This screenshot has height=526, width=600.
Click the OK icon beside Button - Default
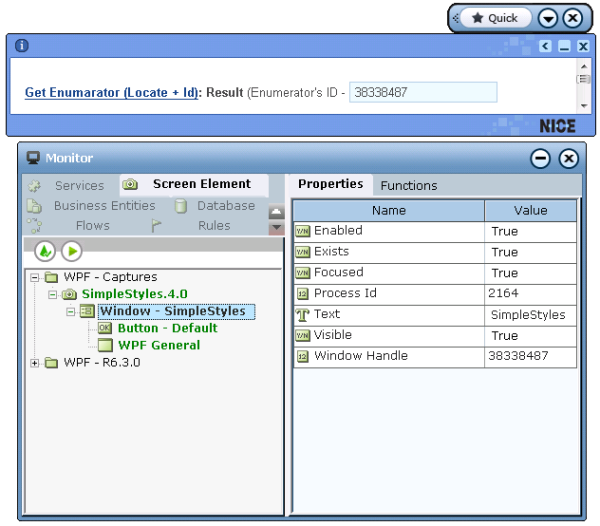(x=105, y=328)
